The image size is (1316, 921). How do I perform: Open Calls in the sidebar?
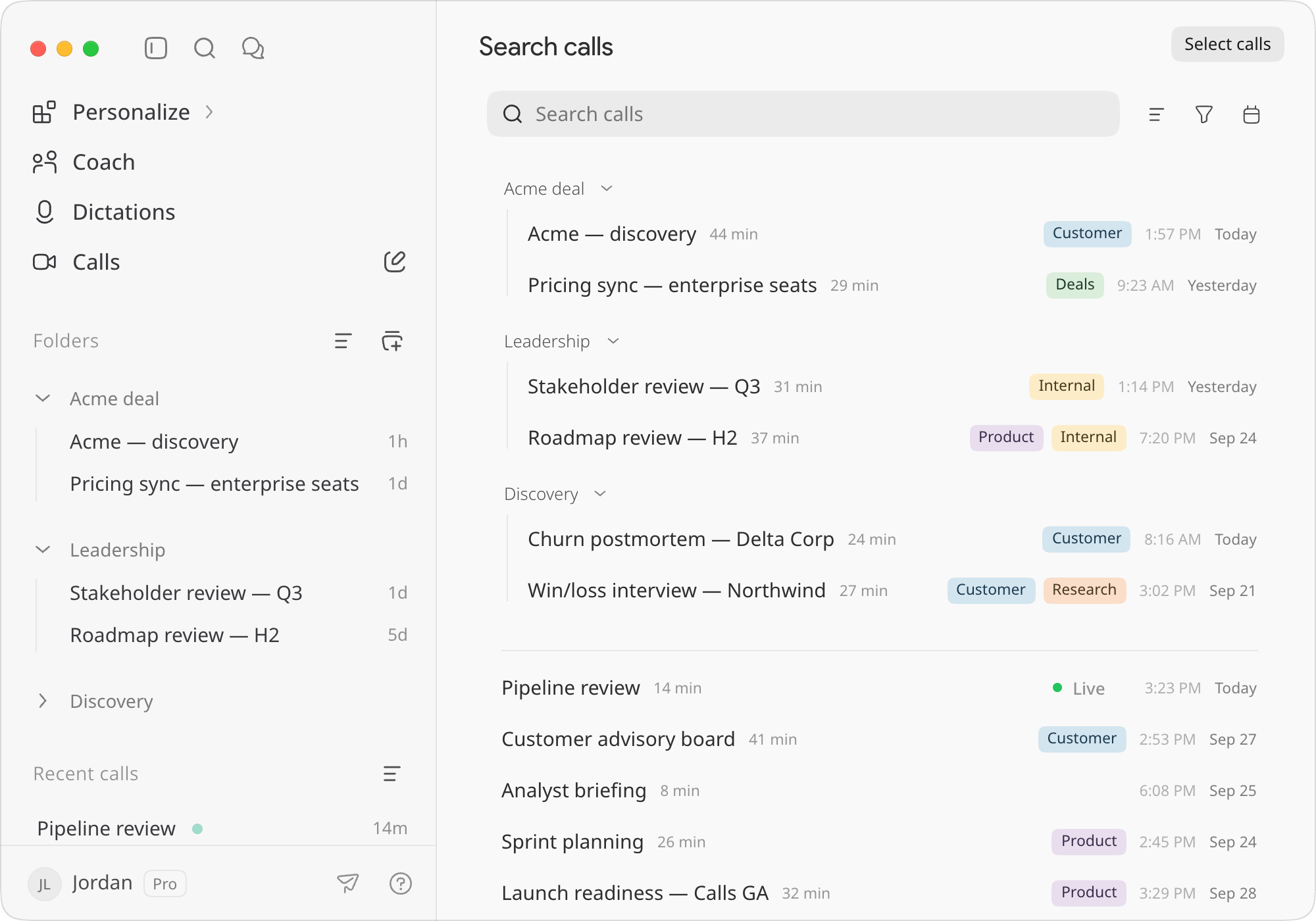click(96, 262)
